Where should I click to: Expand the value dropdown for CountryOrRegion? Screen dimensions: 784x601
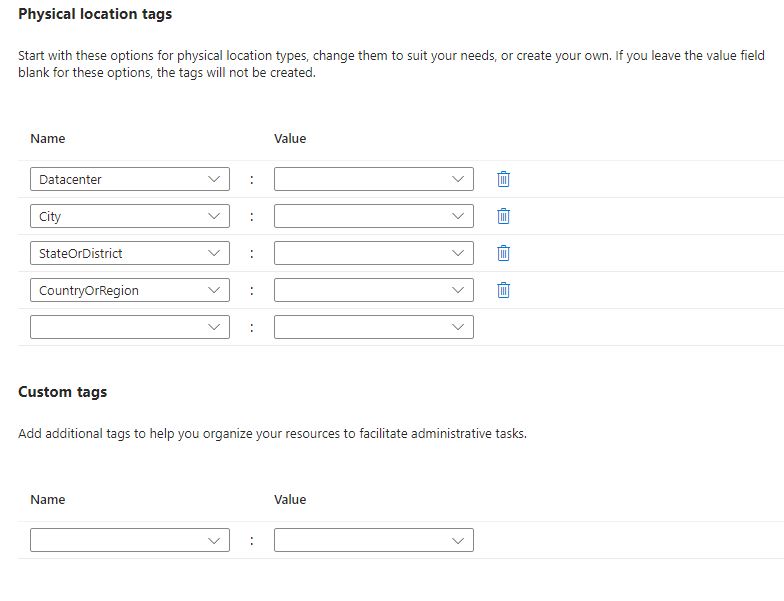(x=373, y=290)
